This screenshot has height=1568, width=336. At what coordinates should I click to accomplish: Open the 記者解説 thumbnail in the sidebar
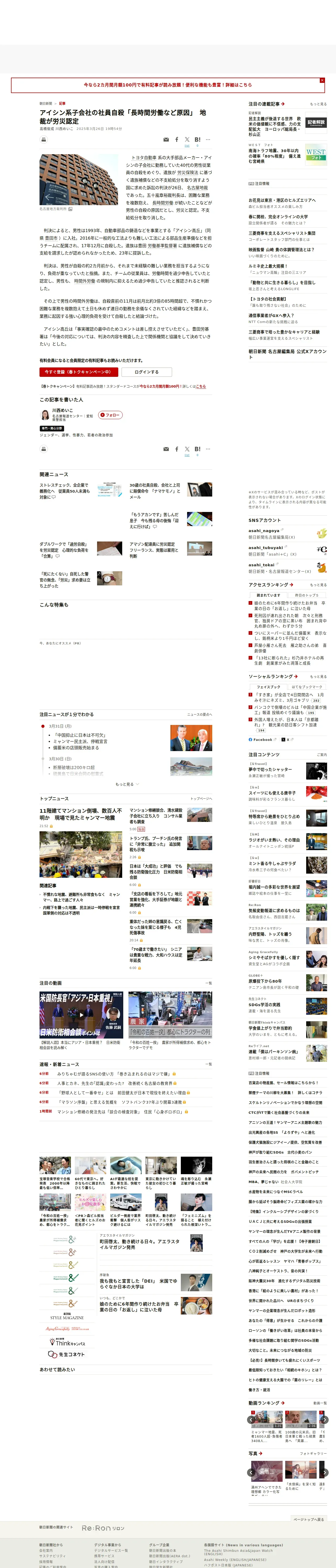[x=316, y=123]
